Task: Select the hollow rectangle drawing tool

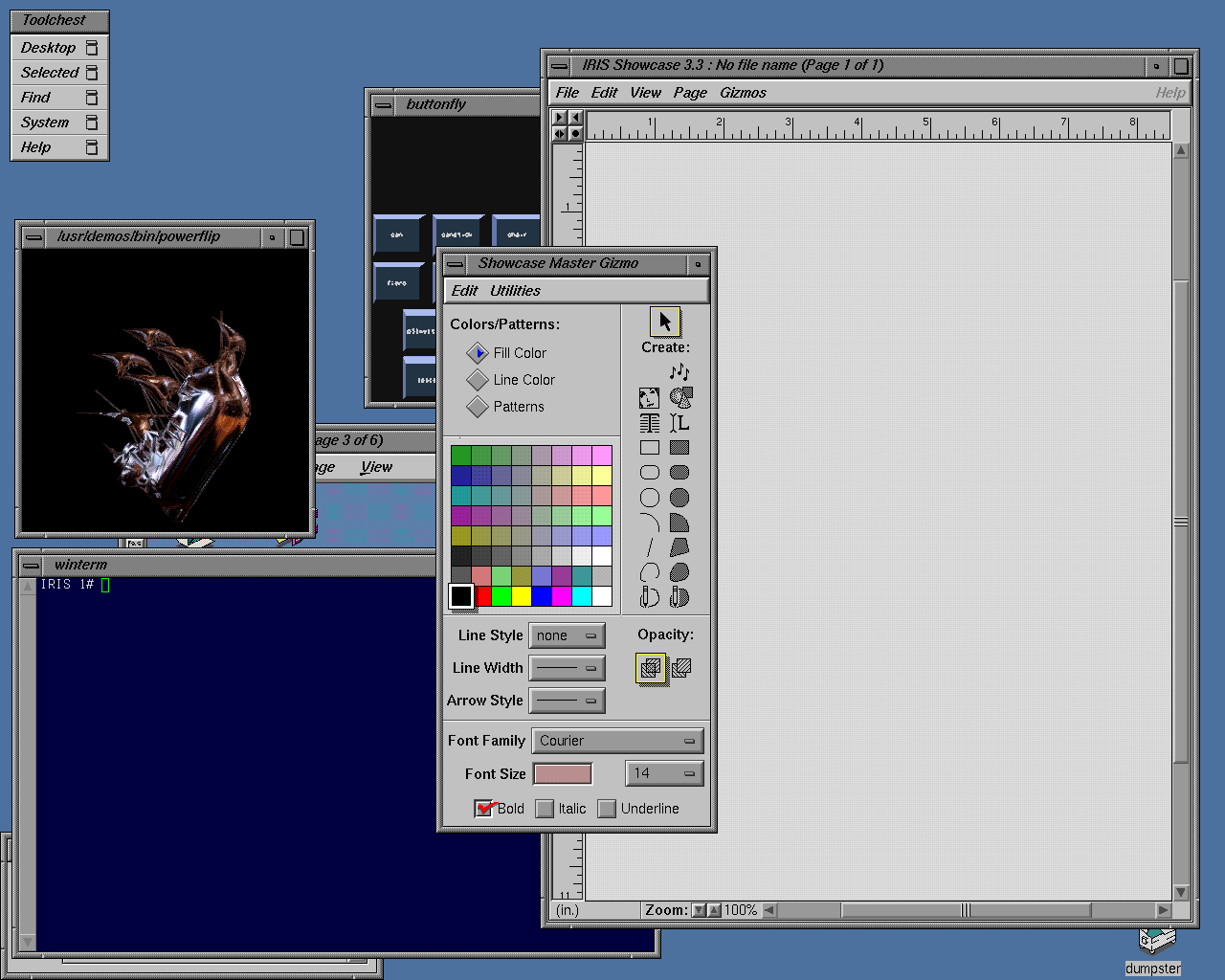Action: click(649, 447)
